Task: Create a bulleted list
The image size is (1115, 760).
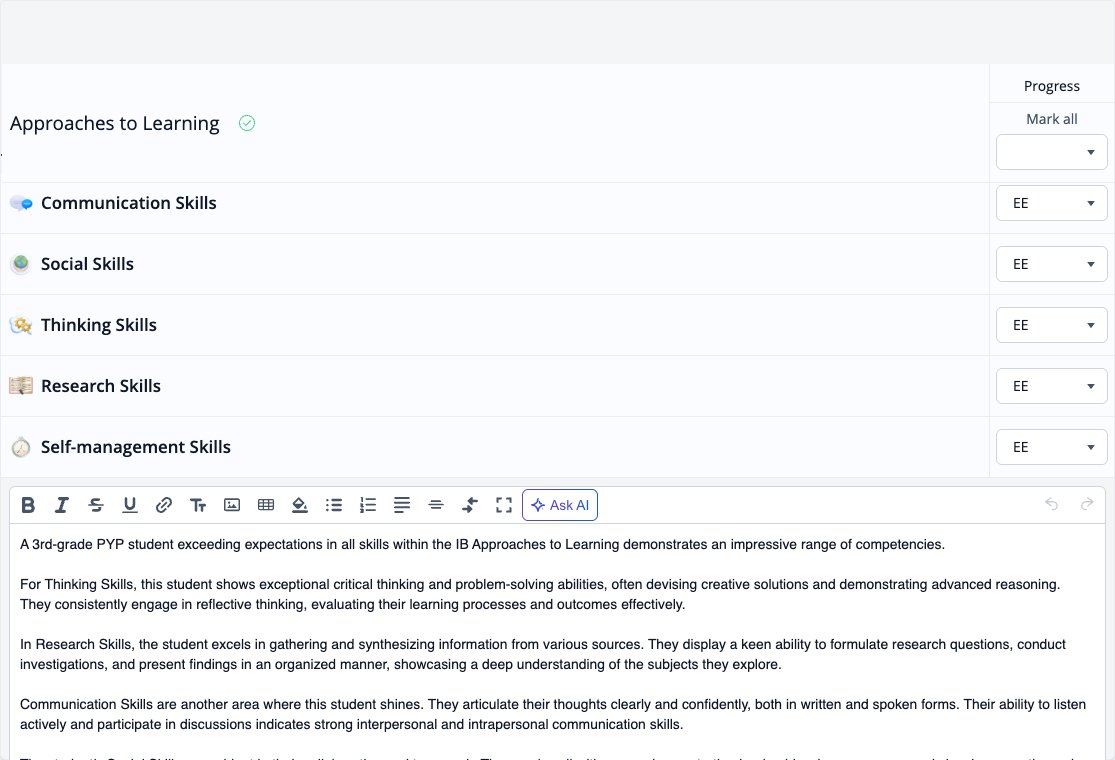Action: point(334,505)
